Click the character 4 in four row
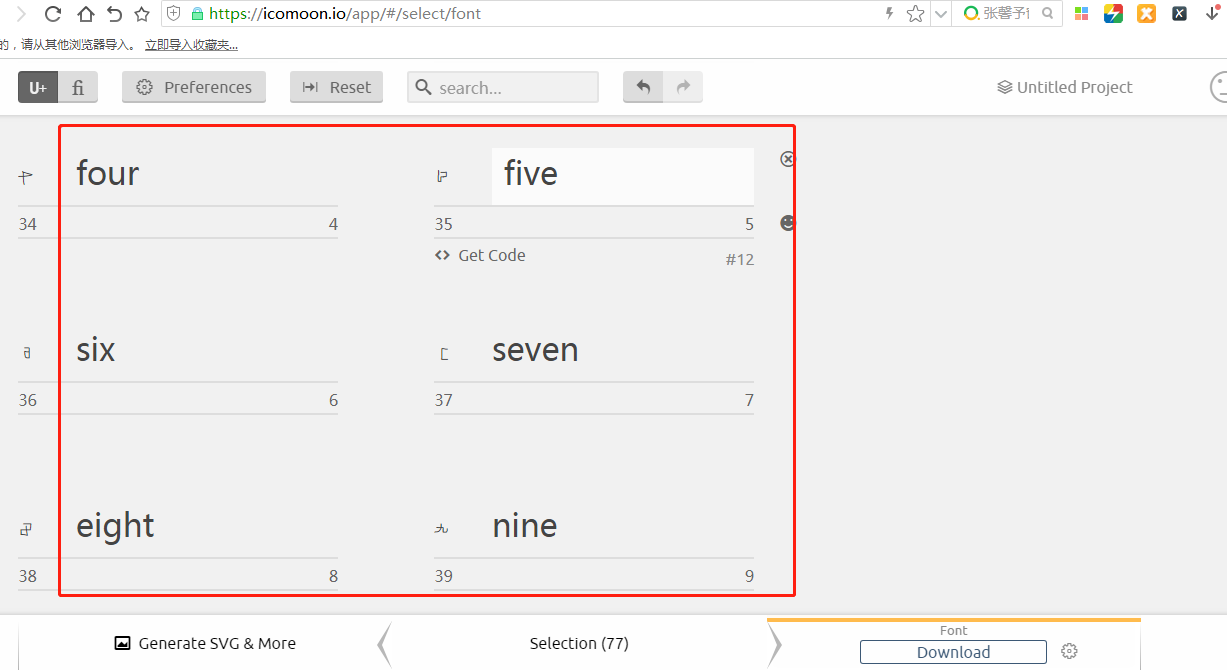 [x=333, y=224]
